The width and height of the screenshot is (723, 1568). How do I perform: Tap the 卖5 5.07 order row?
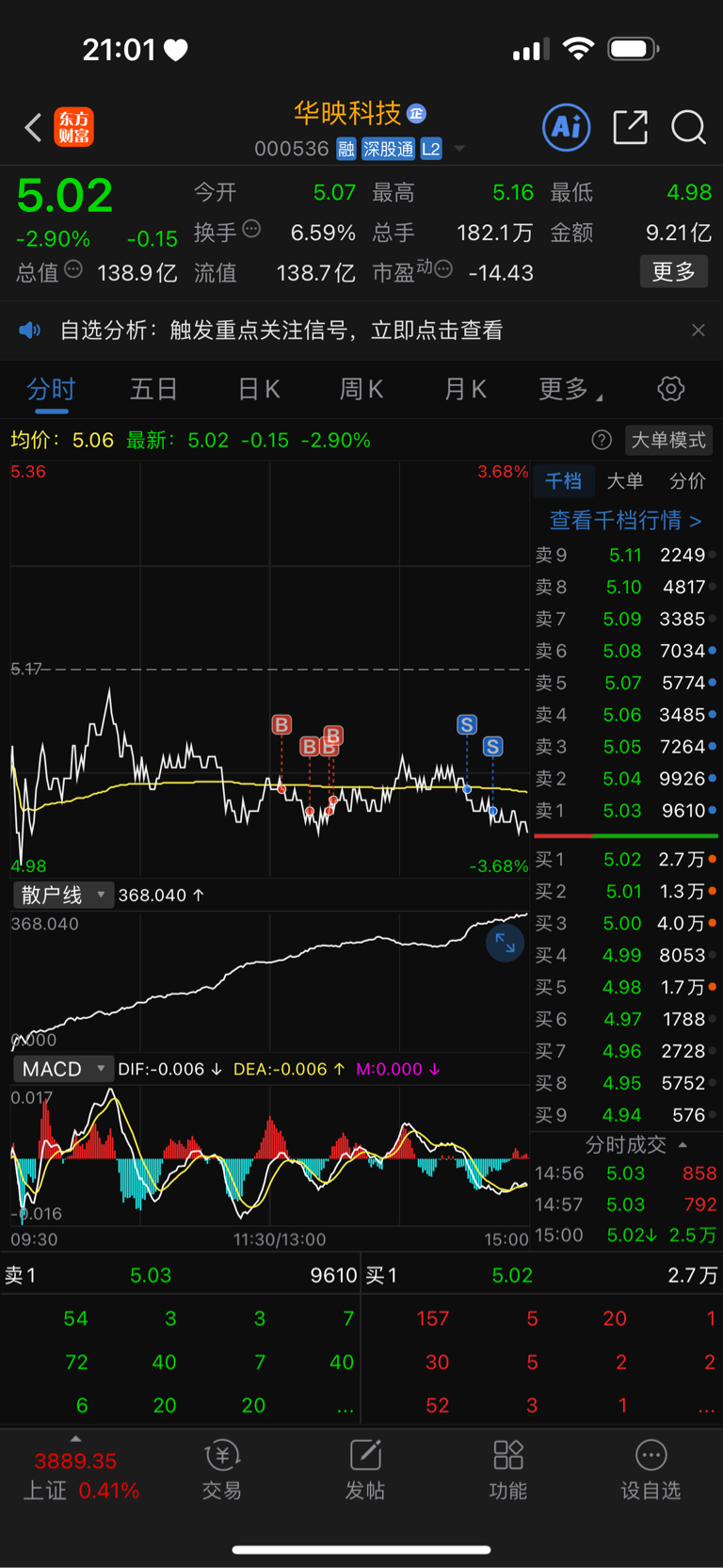tap(626, 683)
